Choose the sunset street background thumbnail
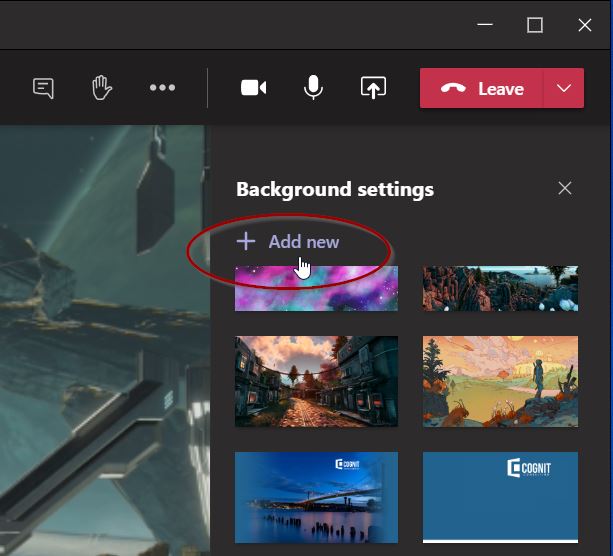 (x=316, y=381)
